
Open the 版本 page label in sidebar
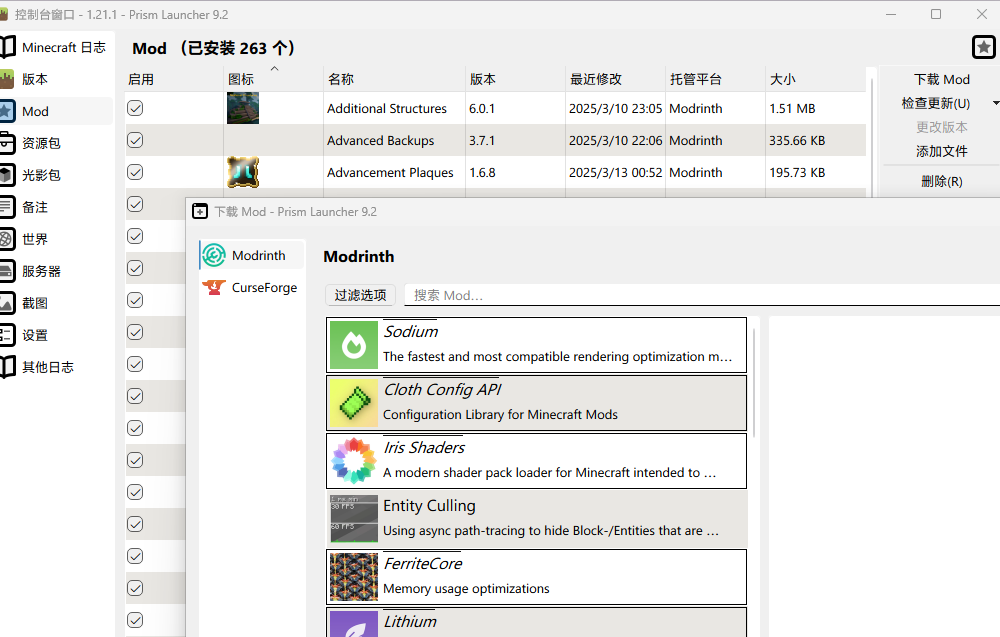click(x=35, y=79)
